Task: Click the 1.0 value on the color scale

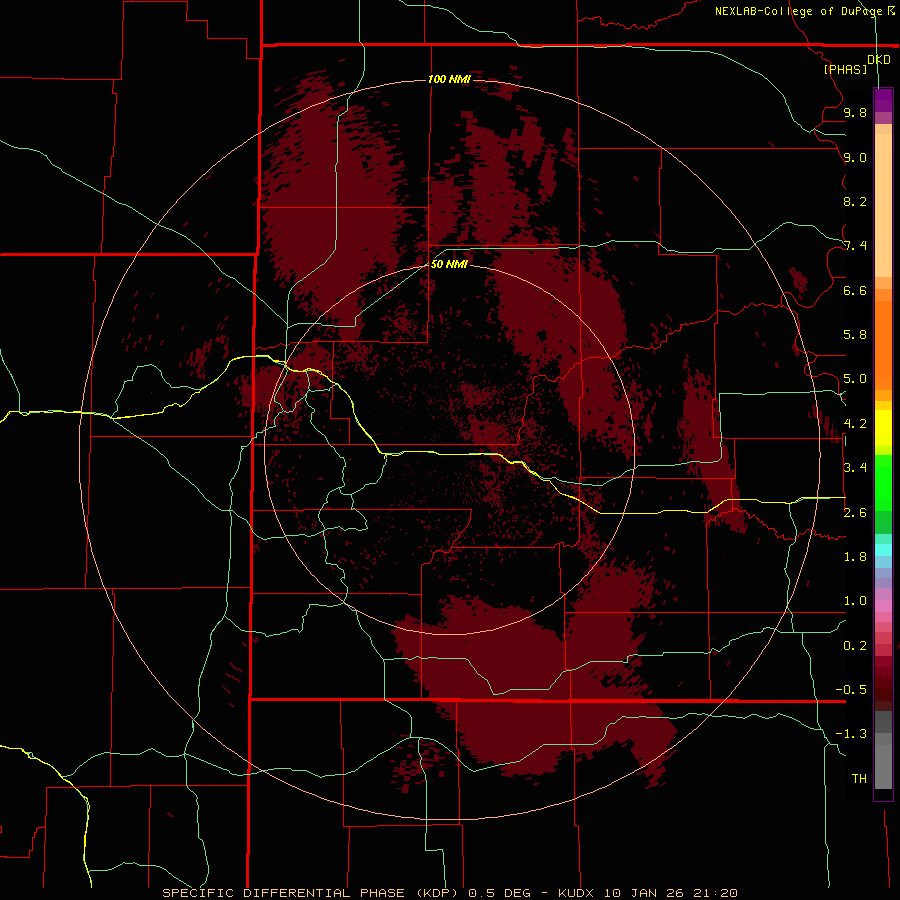Action: (855, 601)
